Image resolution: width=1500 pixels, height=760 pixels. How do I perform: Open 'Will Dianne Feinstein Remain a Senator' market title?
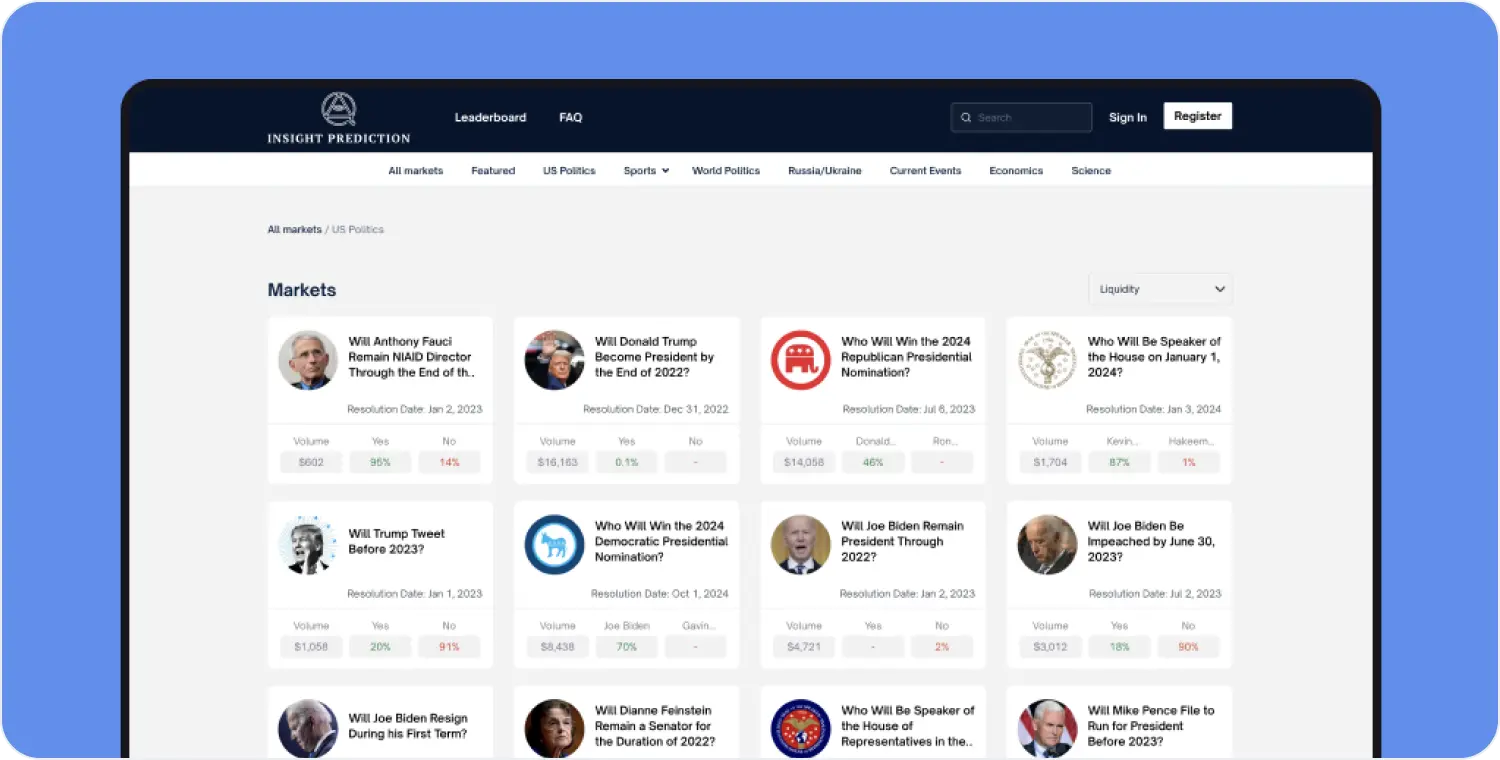[x=655, y=726]
